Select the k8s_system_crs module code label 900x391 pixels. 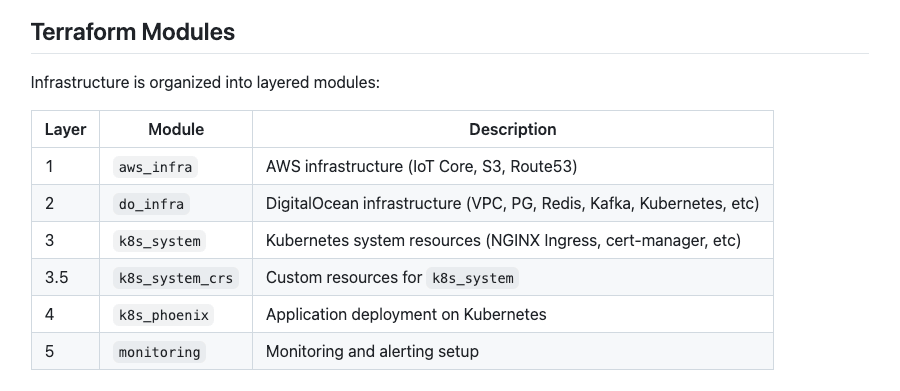(176, 278)
